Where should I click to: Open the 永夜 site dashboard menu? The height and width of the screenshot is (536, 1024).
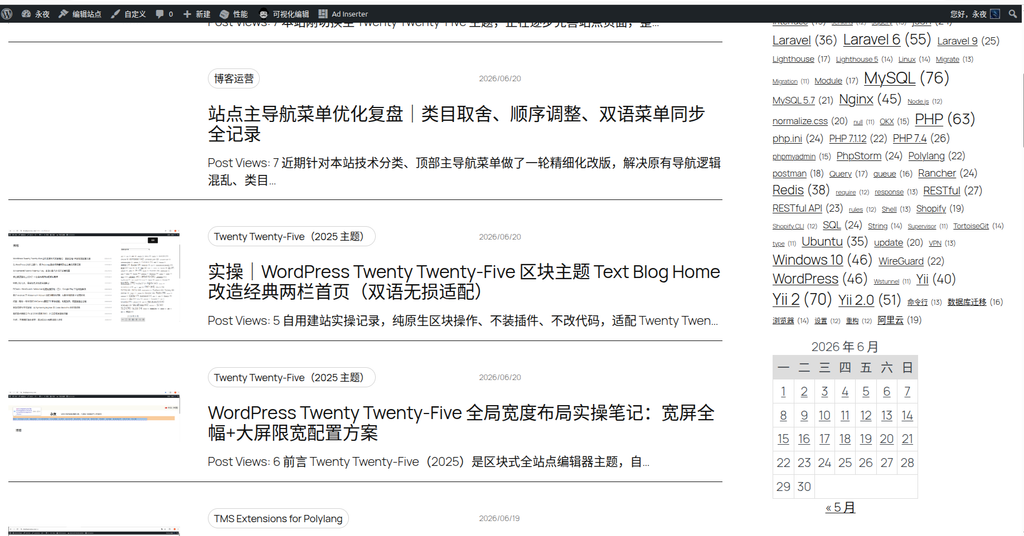click(35, 14)
